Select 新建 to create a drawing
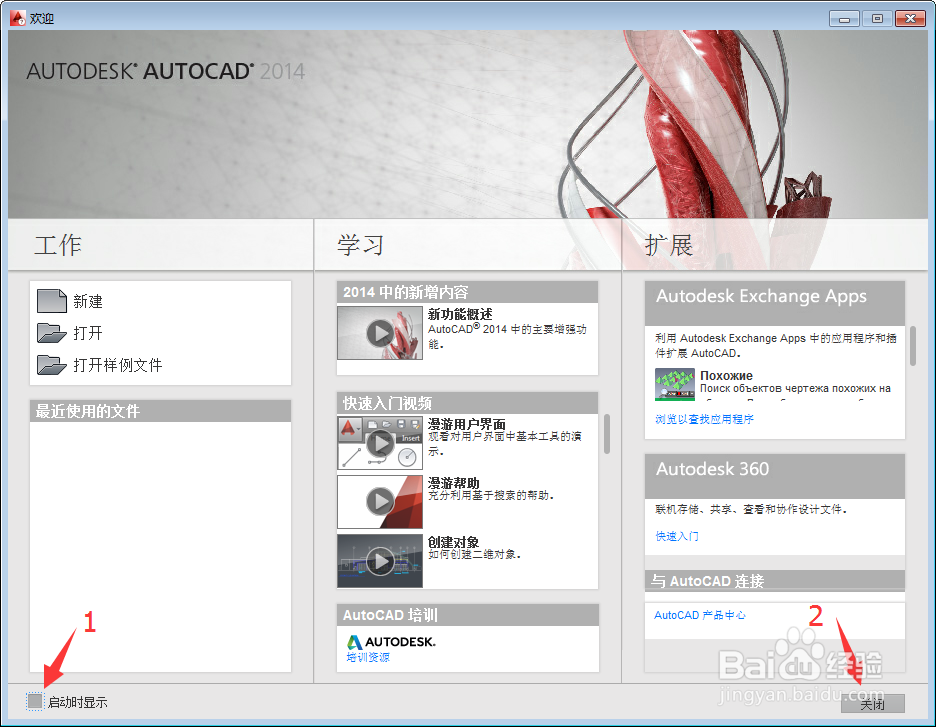Image resolution: width=936 pixels, height=727 pixels. [x=88, y=301]
